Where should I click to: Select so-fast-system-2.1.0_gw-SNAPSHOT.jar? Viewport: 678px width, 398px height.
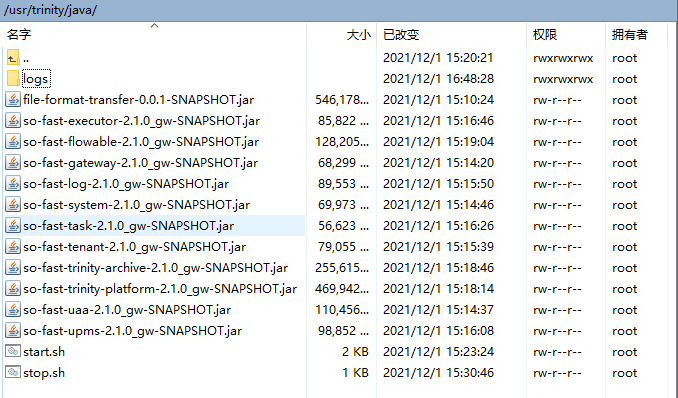136,205
